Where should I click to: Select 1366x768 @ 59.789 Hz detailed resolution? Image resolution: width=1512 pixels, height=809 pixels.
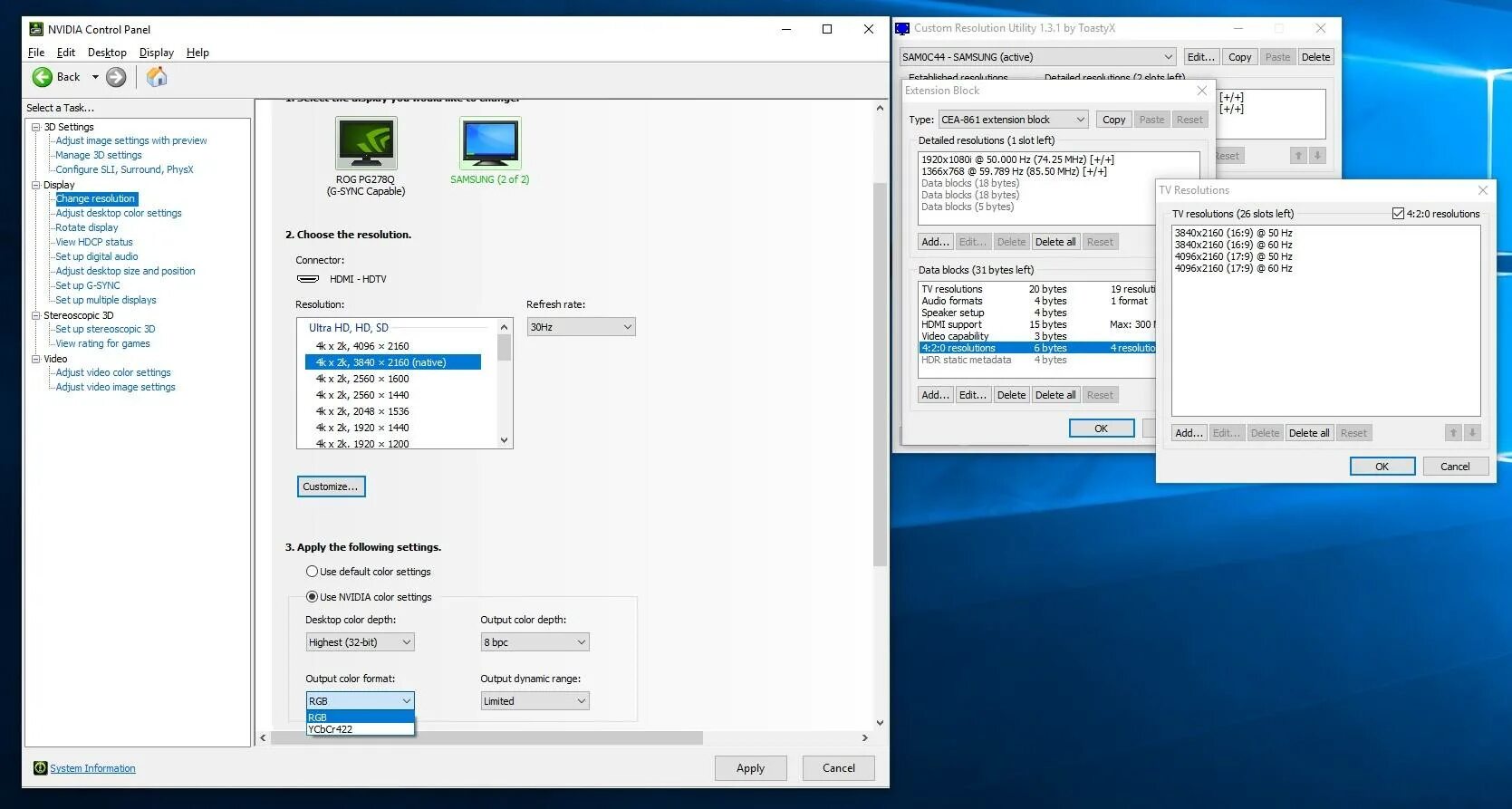pyautogui.click(x=1014, y=171)
